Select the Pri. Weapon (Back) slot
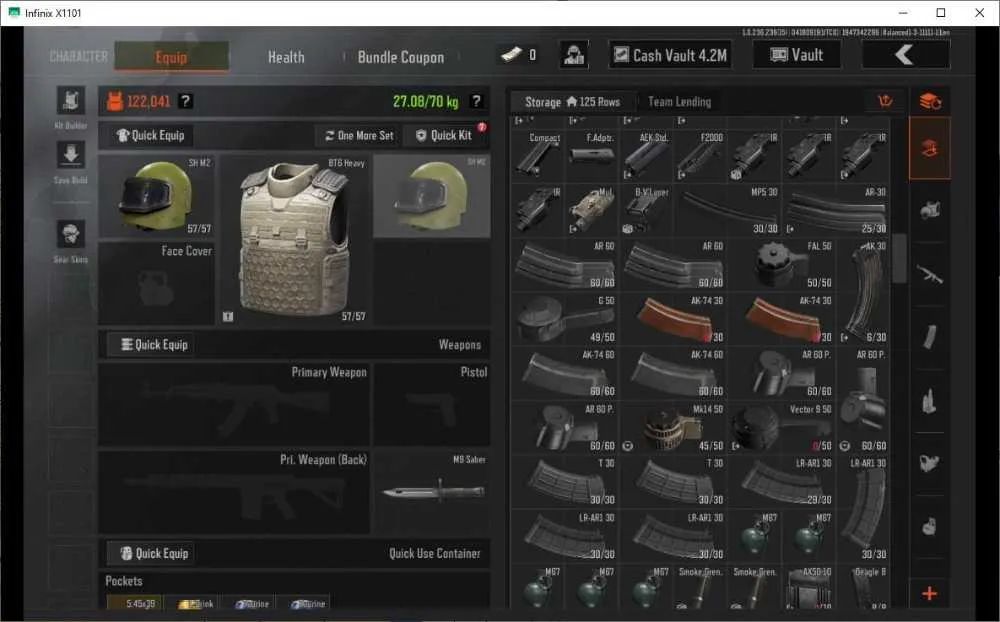Viewport: 1000px width, 622px height. click(x=234, y=492)
